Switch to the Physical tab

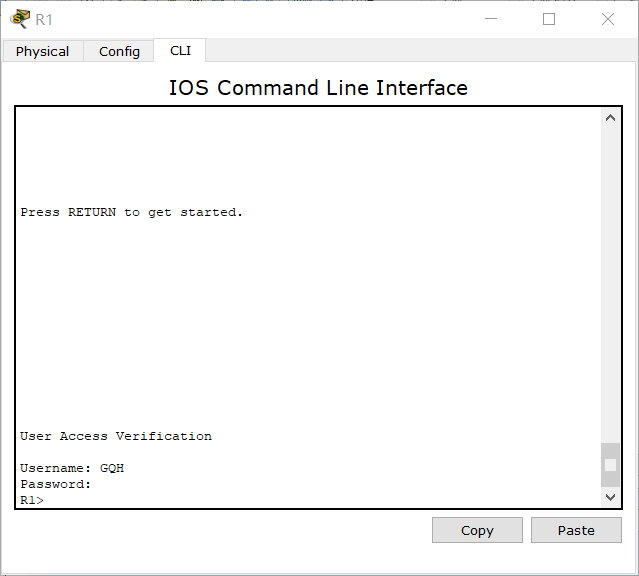[x=42, y=51]
